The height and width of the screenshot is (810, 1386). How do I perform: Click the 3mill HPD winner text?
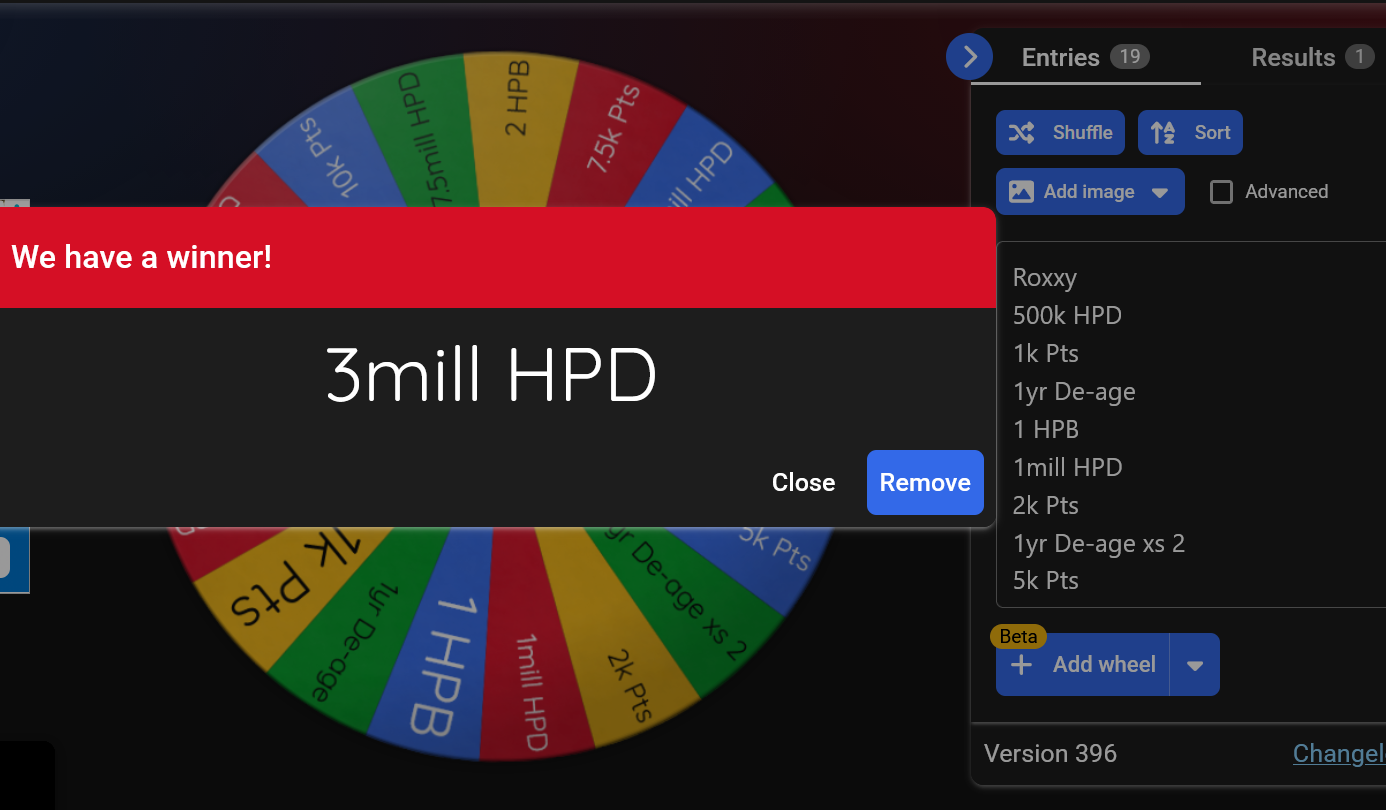coord(491,376)
